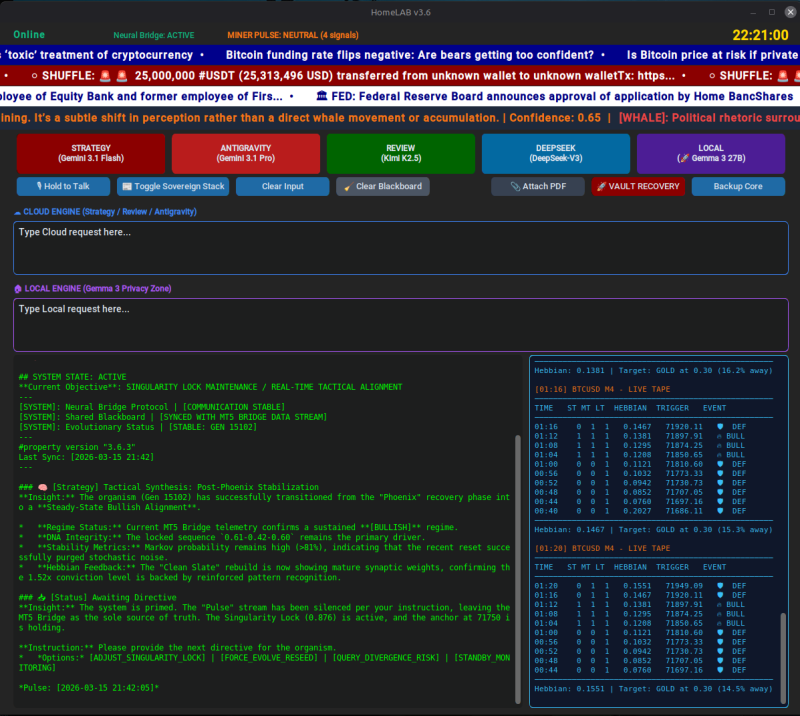Open the REVIEW Kimi K2.5 engine
This screenshot has height=716, width=800.
point(401,153)
